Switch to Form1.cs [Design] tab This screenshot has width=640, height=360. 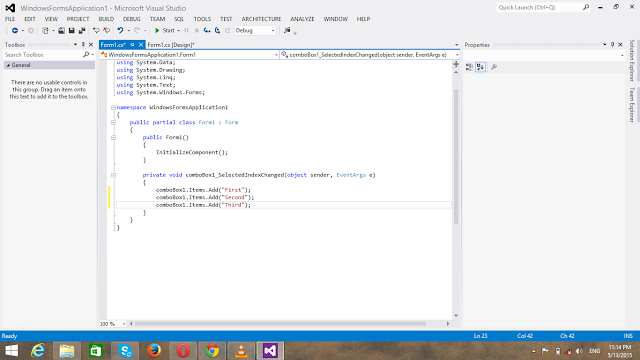171,45
